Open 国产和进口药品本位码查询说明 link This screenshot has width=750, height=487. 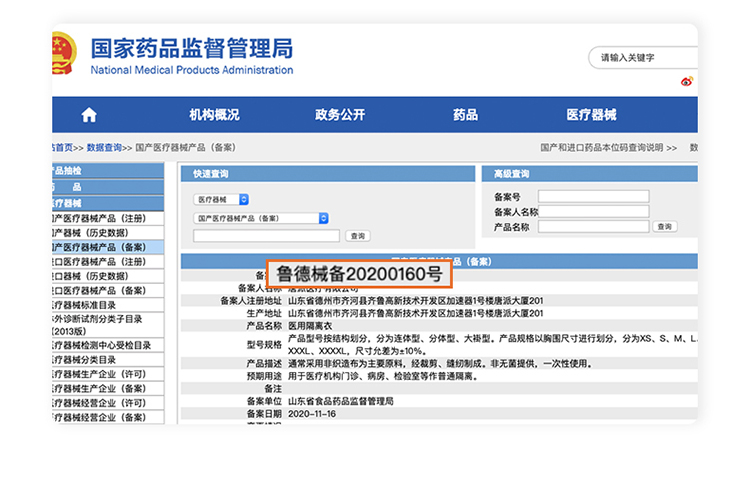(x=608, y=147)
